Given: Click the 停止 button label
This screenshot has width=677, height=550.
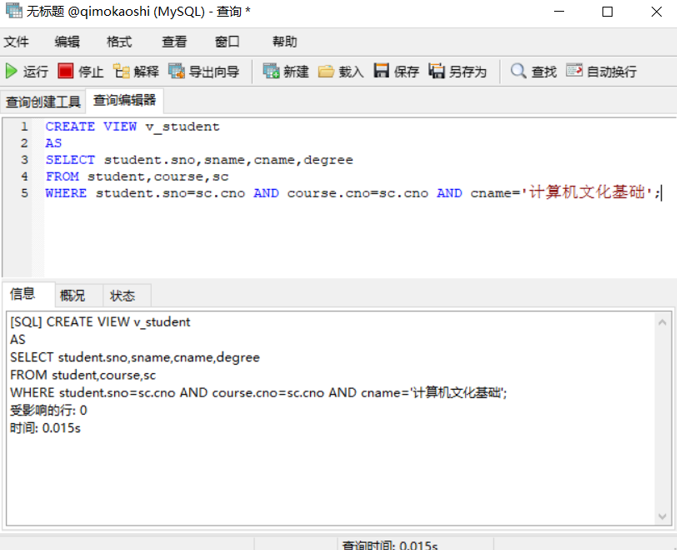Looking at the screenshot, I should click(x=91, y=72).
